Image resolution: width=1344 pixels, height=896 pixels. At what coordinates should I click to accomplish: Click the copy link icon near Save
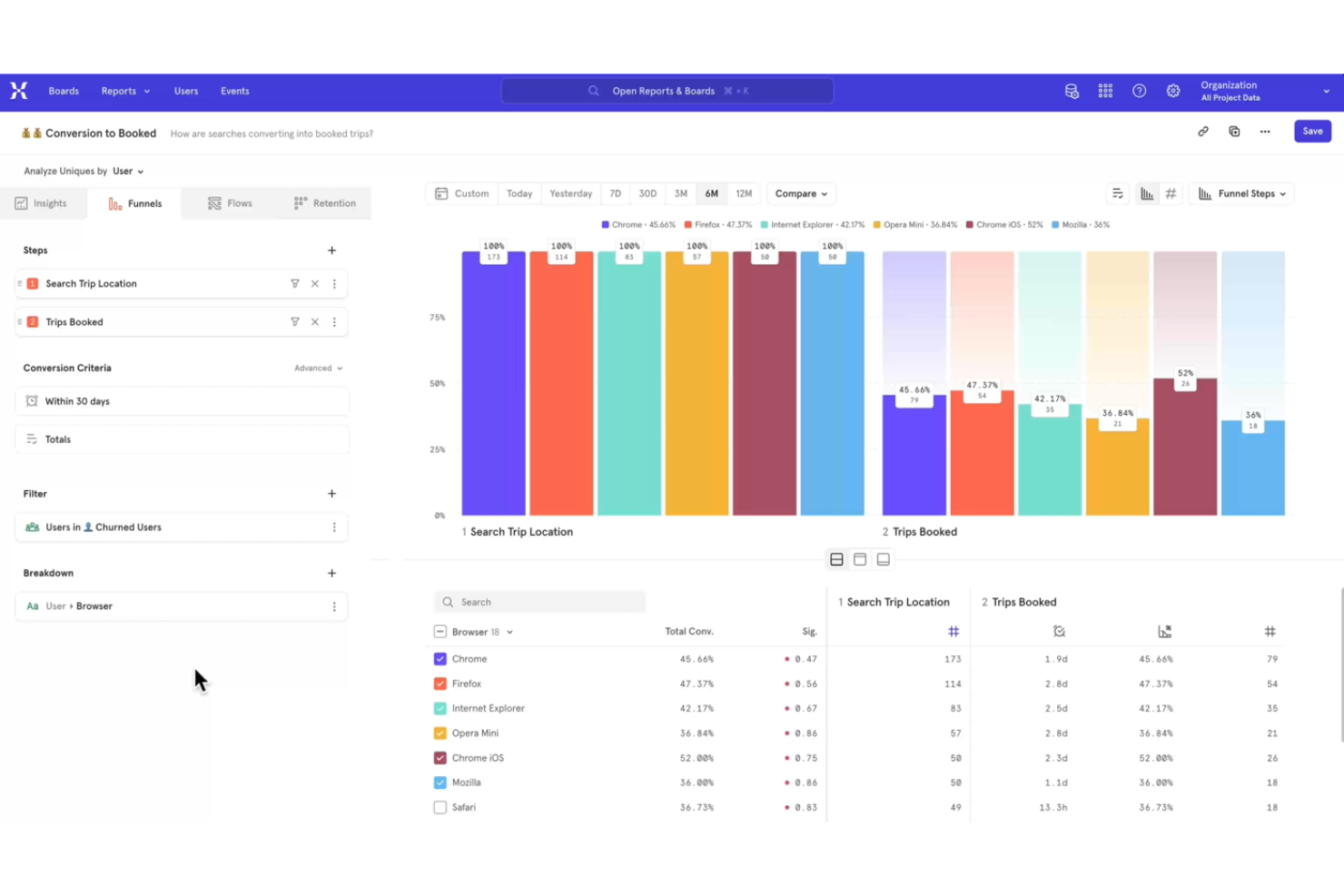coord(1203,131)
